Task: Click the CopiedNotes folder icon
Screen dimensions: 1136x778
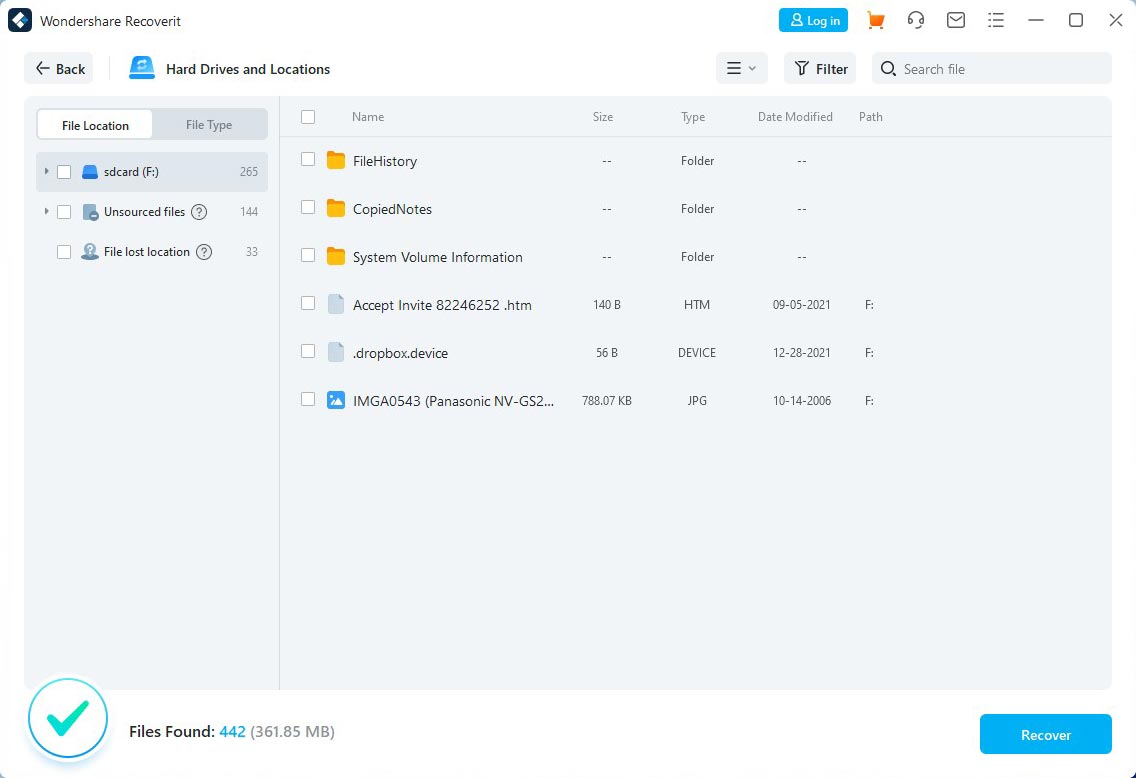Action: (x=335, y=209)
